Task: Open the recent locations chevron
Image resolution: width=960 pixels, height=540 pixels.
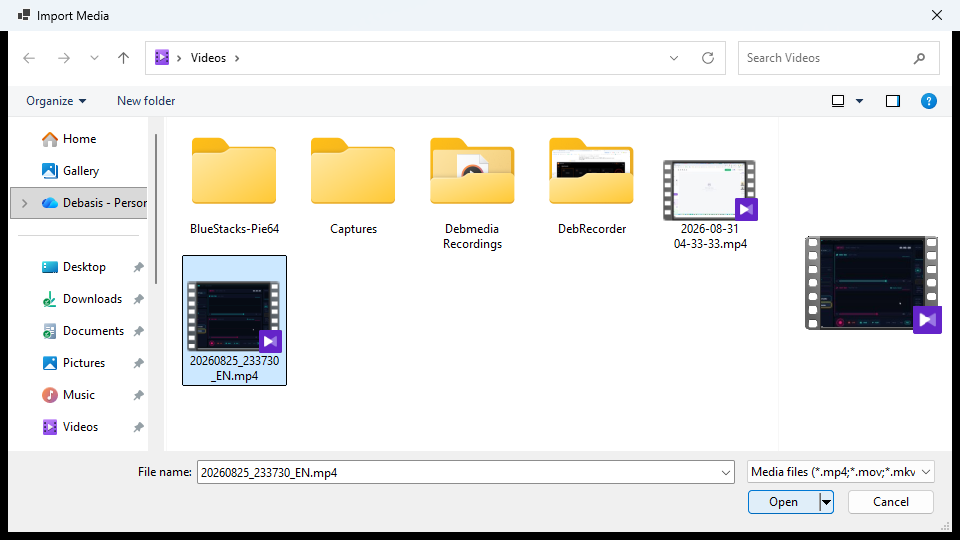Action: pyautogui.click(x=94, y=58)
